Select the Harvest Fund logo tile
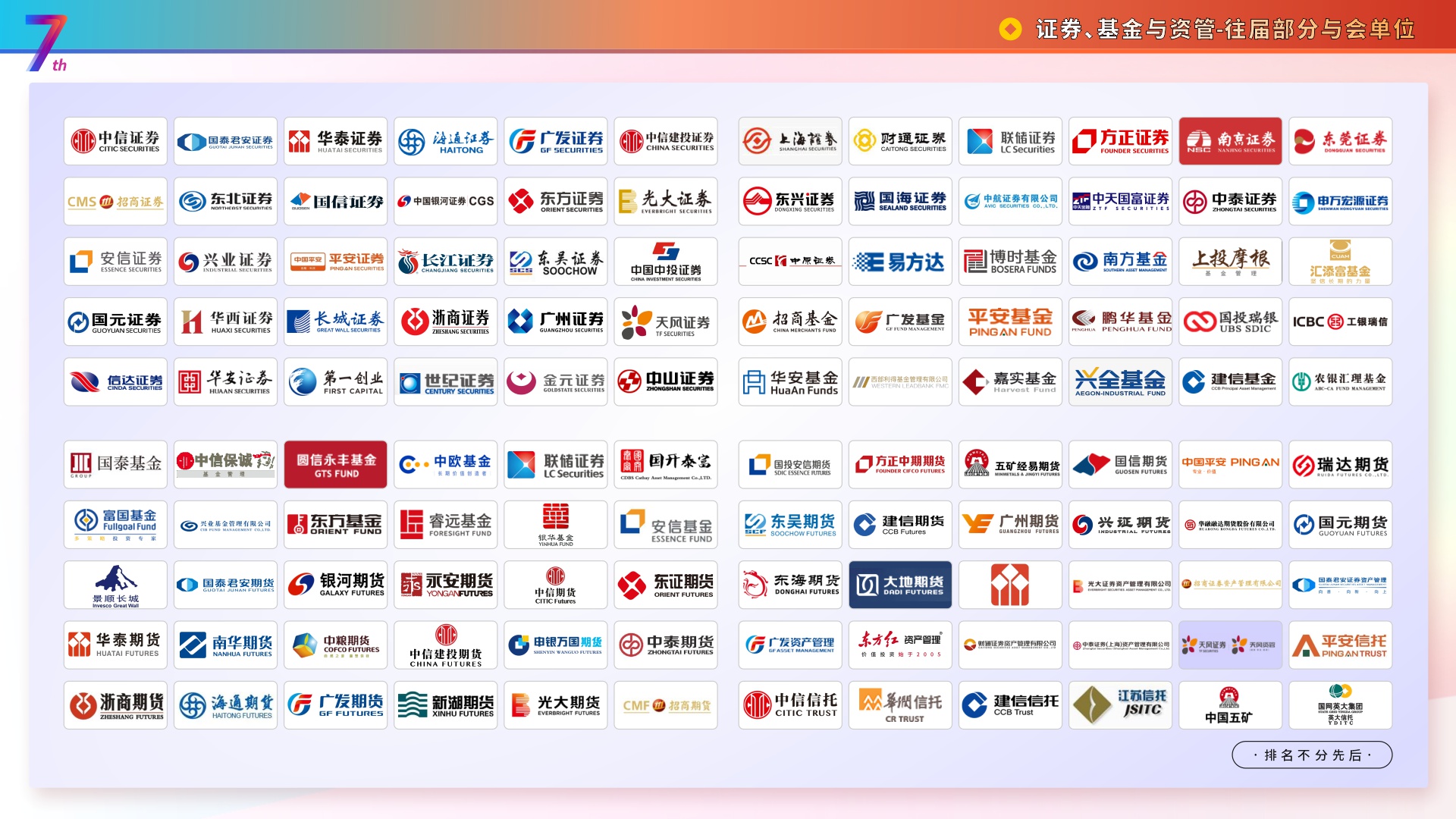Image resolution: width=1456 pixels, height=819 pixels. [1011, 381]
